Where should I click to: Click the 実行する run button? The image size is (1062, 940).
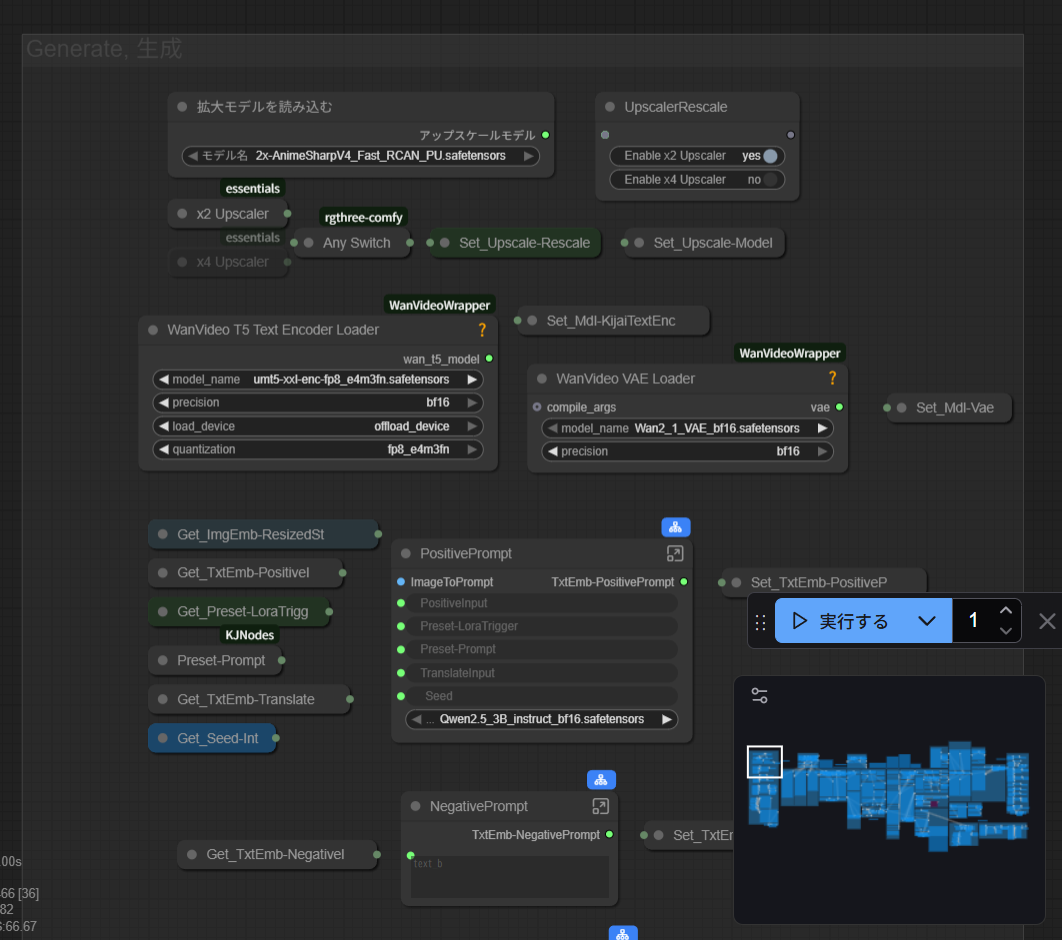tap(842, 621)
